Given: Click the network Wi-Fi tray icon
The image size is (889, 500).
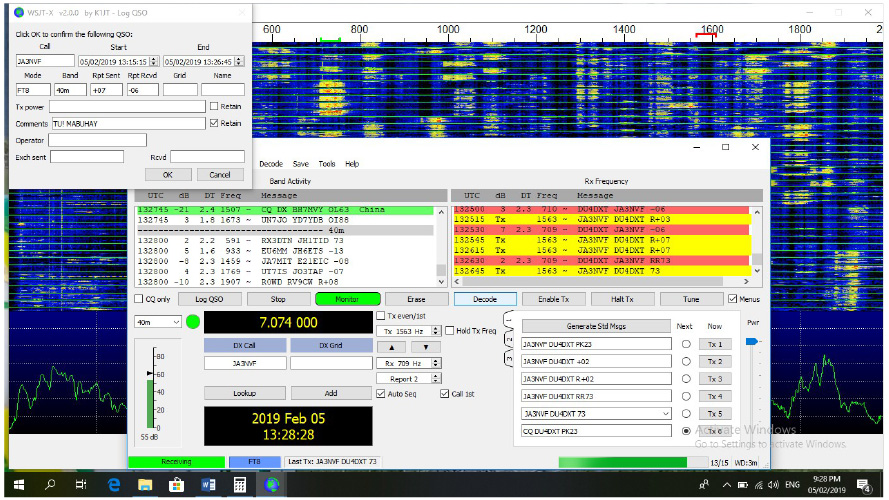Looking at the screenshot, I should tap(759, 485).
